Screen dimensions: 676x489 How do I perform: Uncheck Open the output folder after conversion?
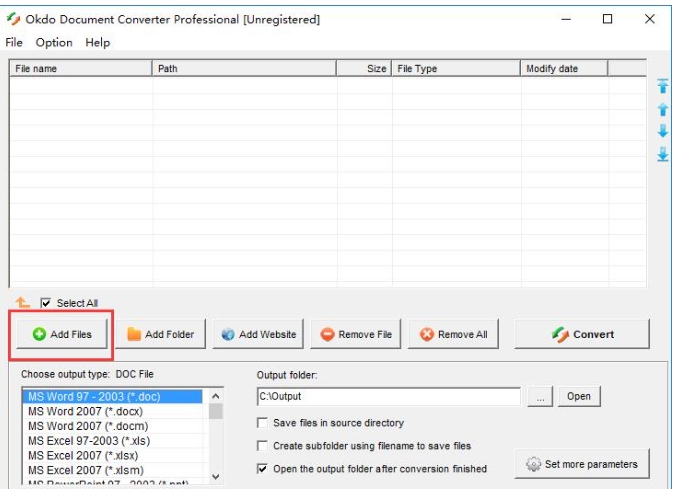click(262, 468)
